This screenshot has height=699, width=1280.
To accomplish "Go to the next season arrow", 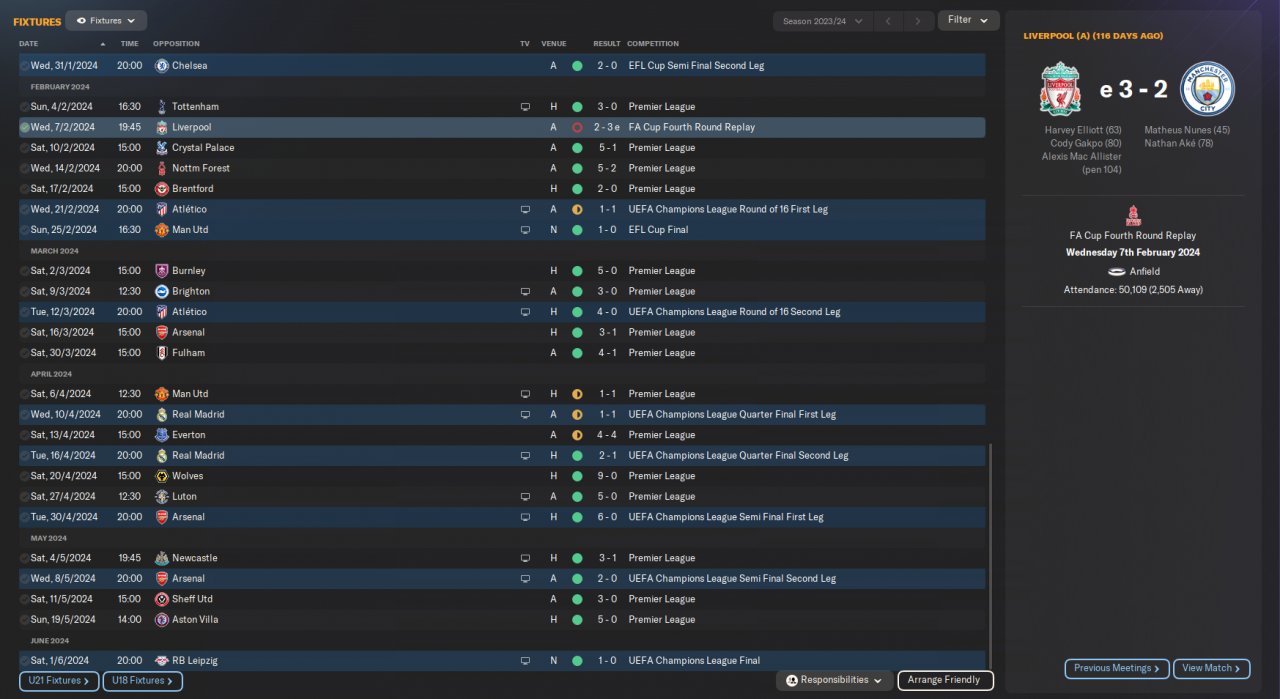I will pos(919,21).
